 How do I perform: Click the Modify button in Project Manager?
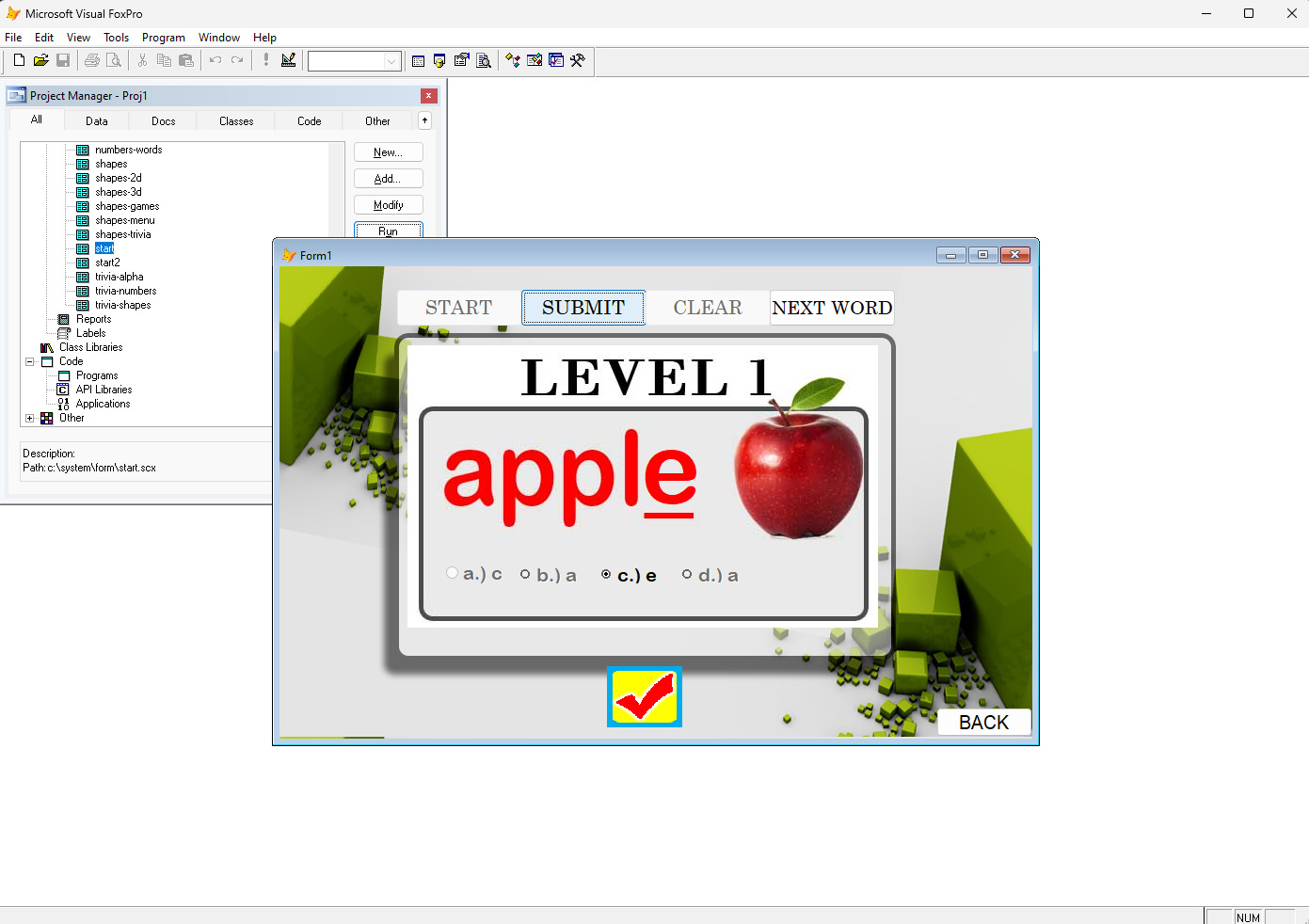tap(388, 205)
